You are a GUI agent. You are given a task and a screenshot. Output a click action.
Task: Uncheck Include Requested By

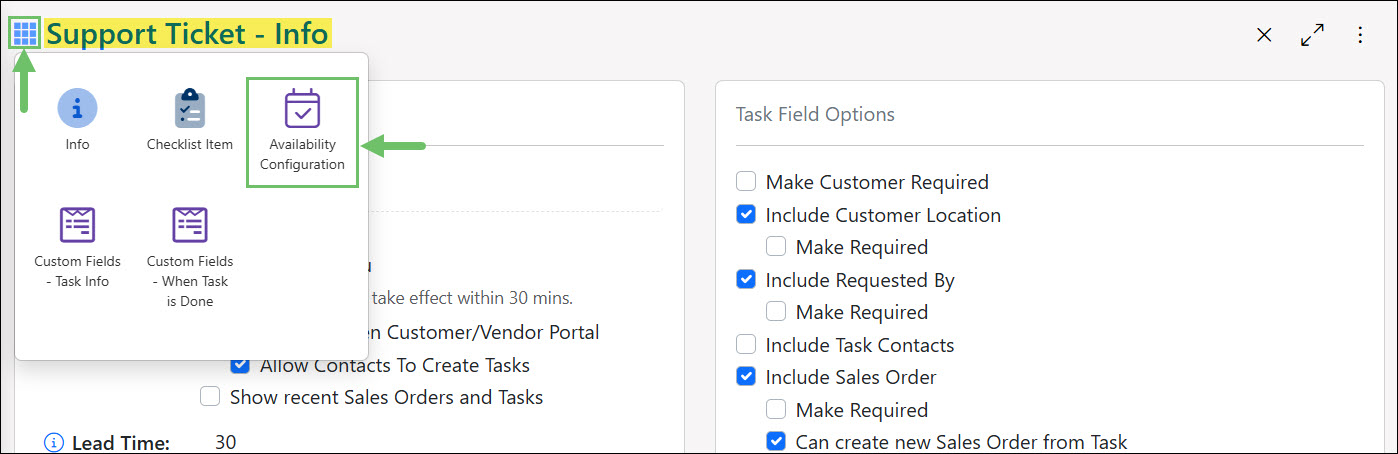(x=746, y=279)
